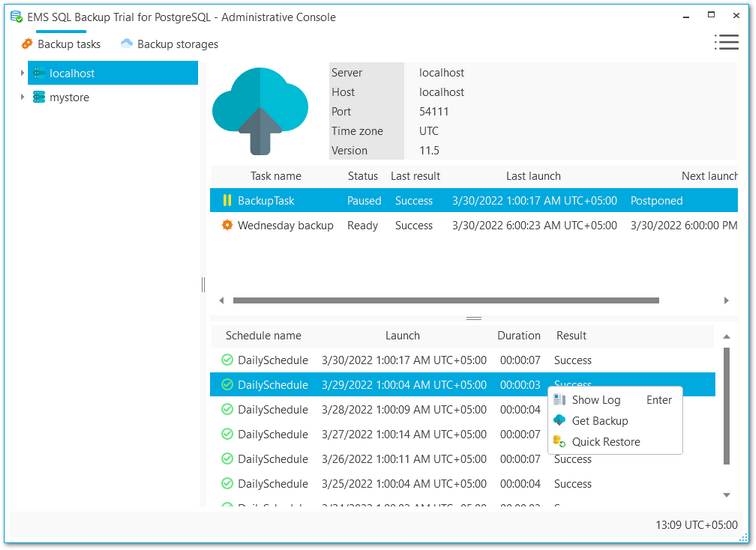Click the Quick Restore menu icon
This screenshot has width=756, height=550.
559,442
